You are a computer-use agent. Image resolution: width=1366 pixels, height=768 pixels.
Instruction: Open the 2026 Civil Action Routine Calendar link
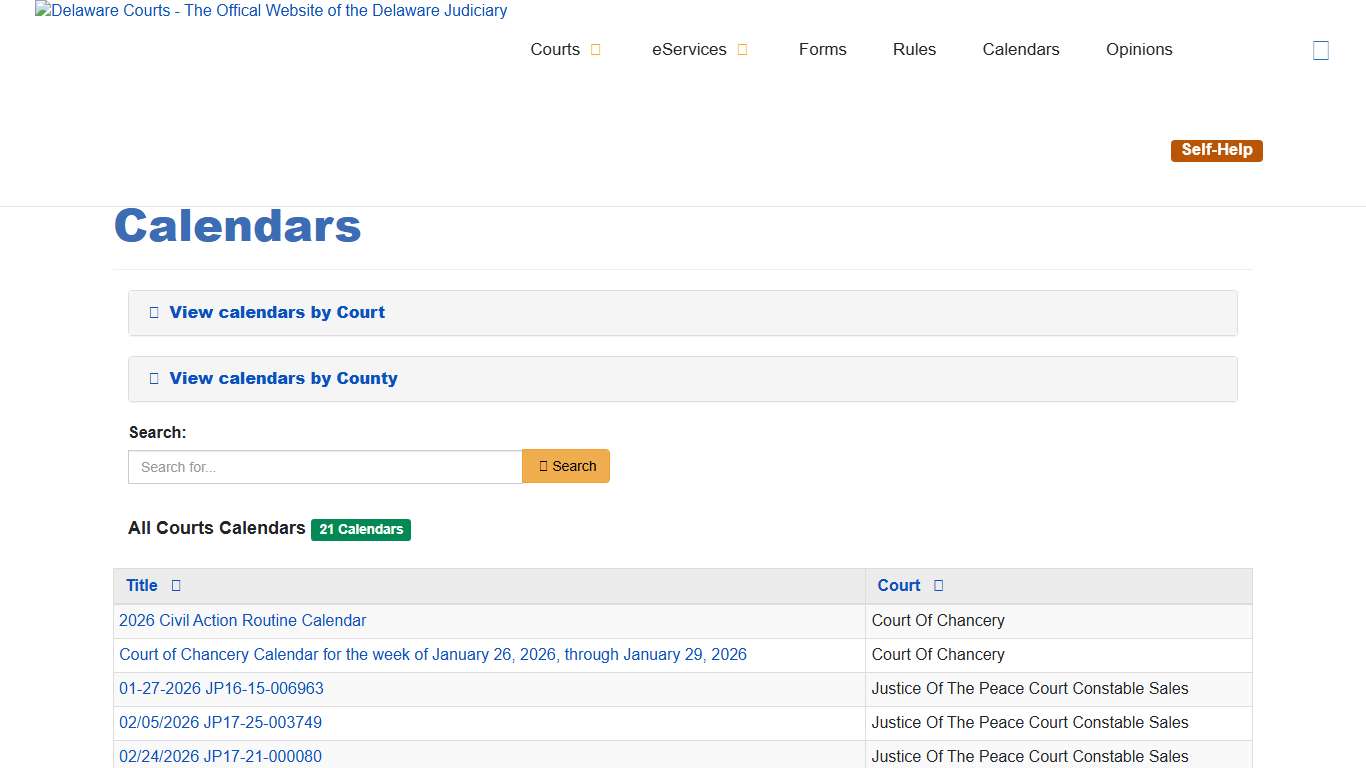coord(242,620)
